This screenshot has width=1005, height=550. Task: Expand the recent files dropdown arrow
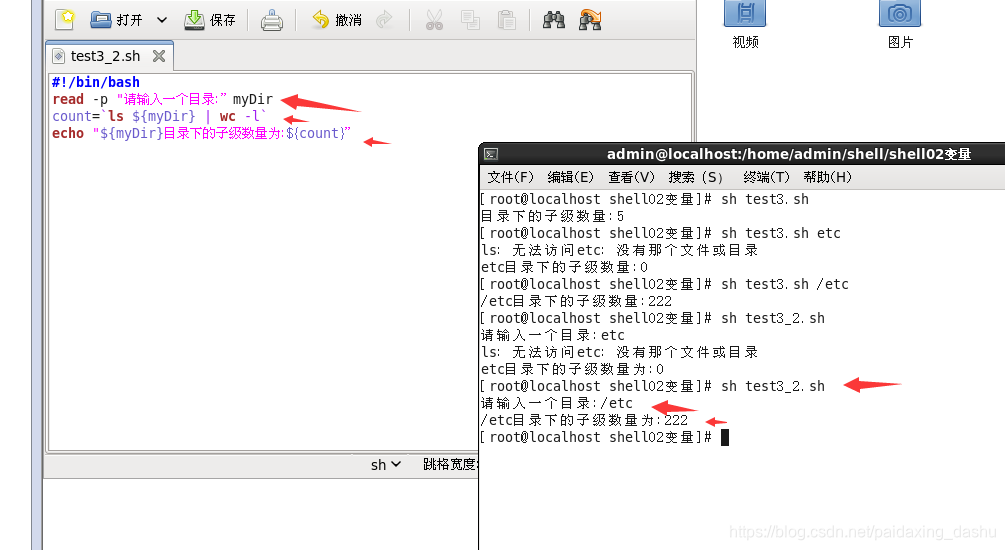pyautogui.click(x=162, y=20)
